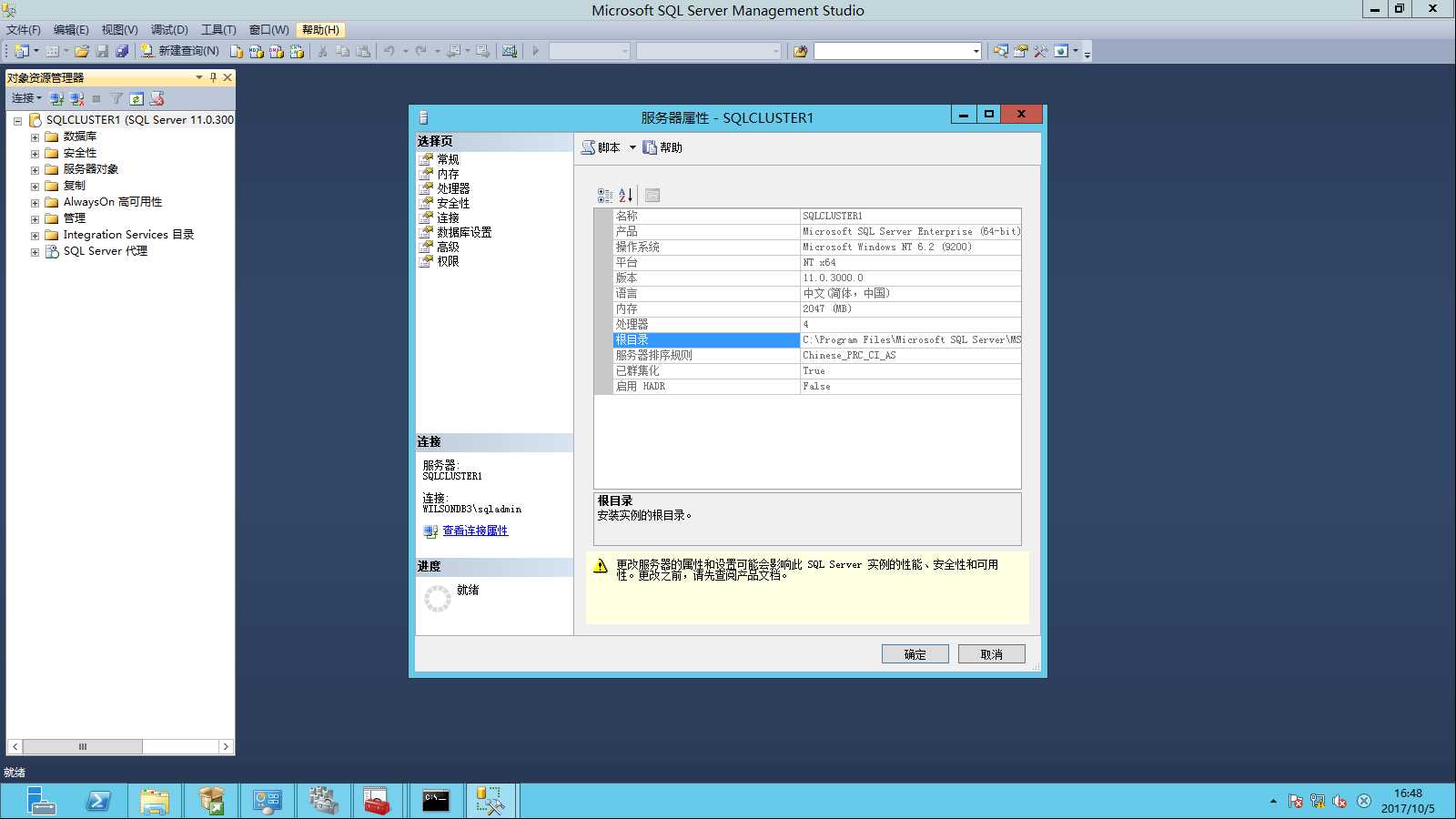Expand AlwaysOn 高可用性 node
The image size is (1456, 819).
[35, 203]
